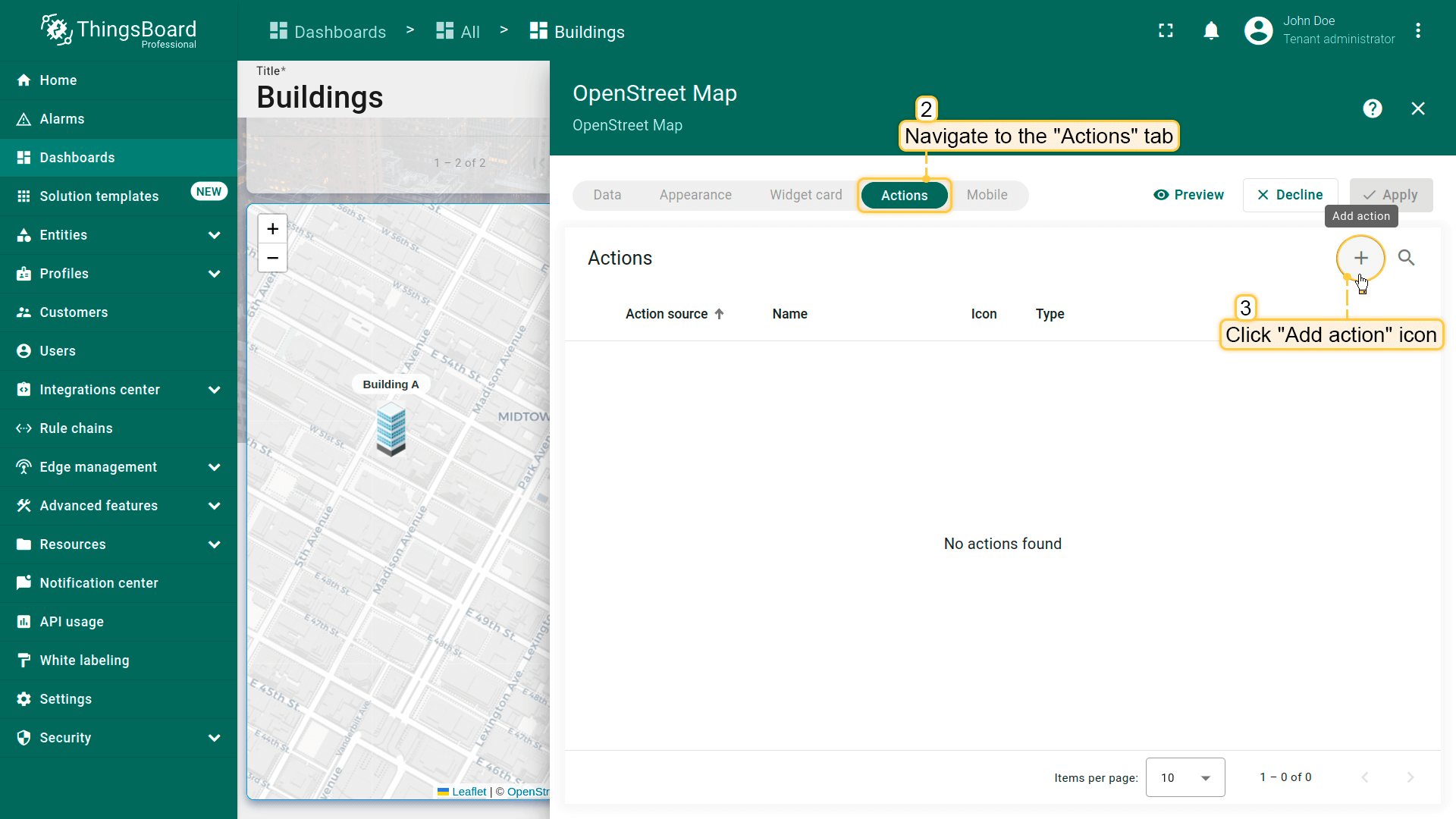This screenshot has width=1456, height=819.
Task: Click the Add action plus icon
Action: [1360, 258]
